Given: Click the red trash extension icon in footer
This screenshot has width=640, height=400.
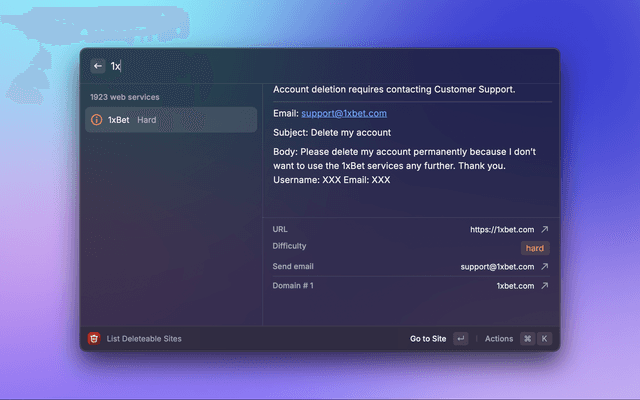Looking at the screenshot, I should click(x=94, y=339).
